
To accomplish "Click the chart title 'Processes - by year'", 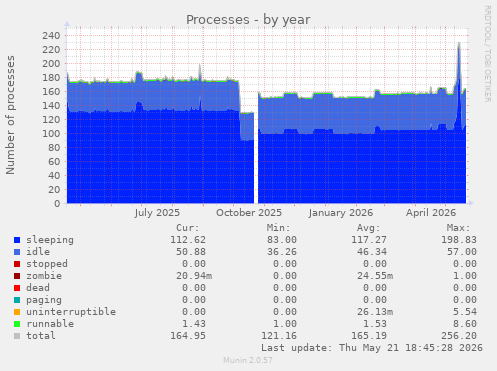I will 248,20.
